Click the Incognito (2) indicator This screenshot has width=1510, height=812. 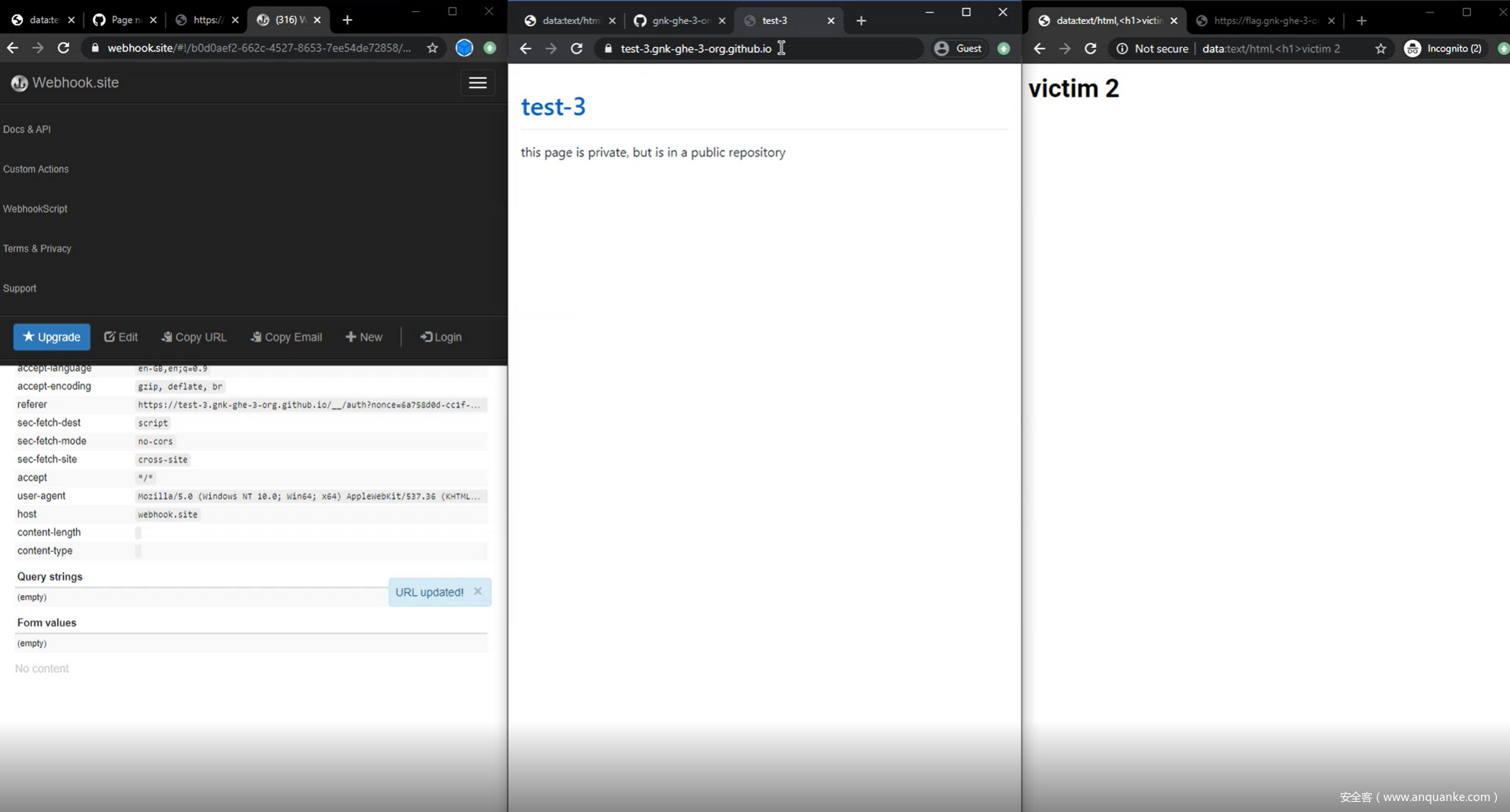pyautogui.click(x=1443, y=49)
